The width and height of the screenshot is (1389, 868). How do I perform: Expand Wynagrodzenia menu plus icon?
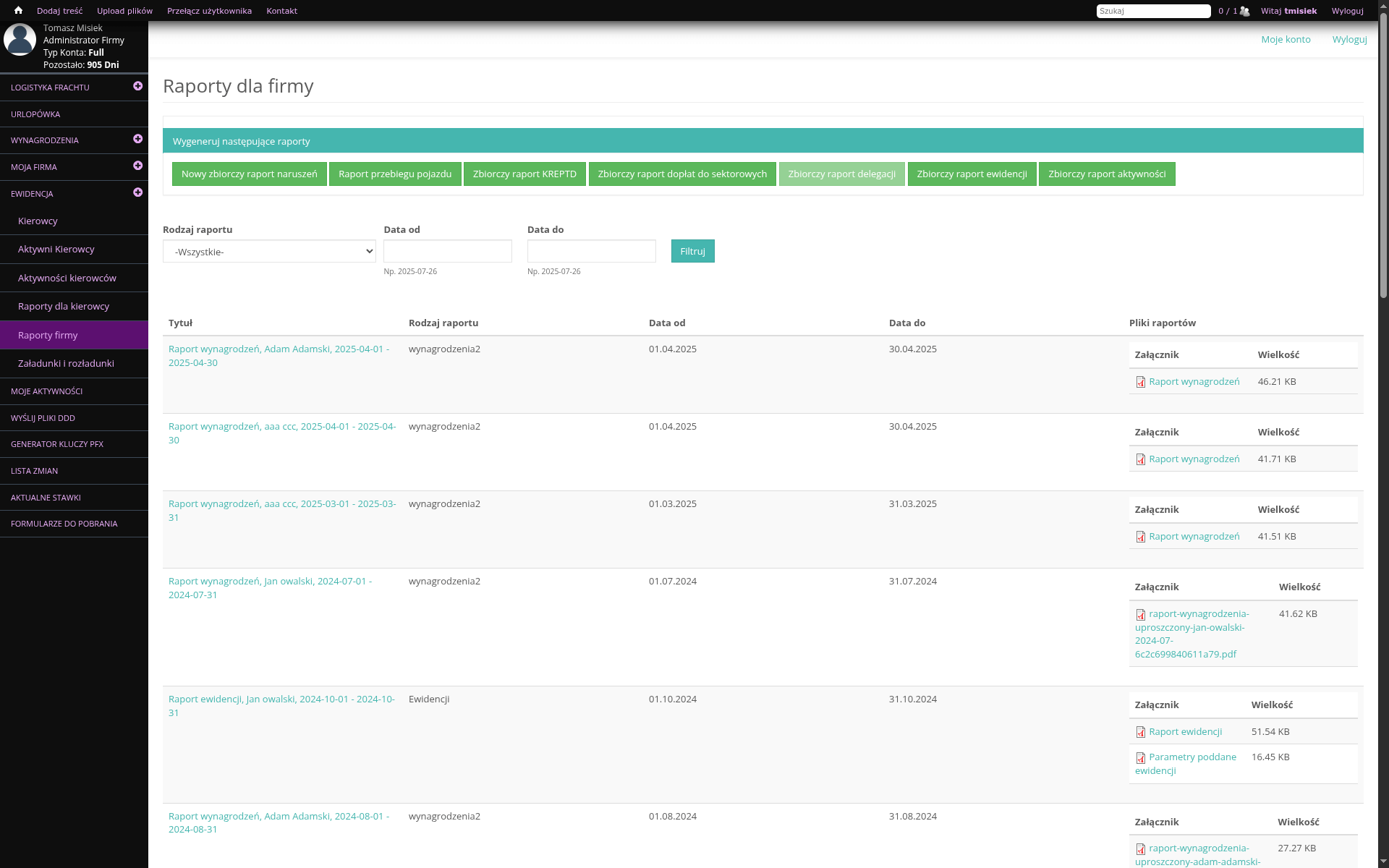click(137, 139)
